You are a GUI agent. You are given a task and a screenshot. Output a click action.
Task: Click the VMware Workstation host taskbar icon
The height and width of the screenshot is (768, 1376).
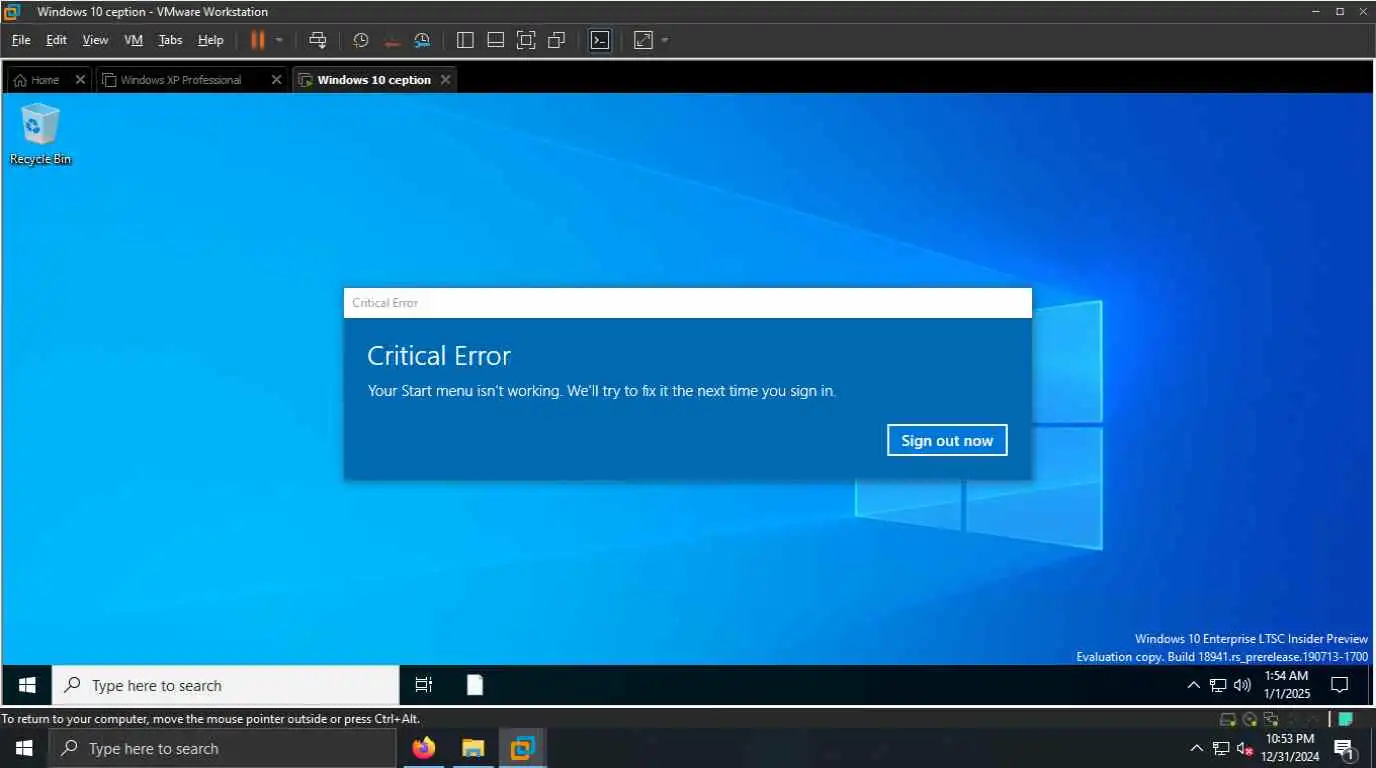point(522,748)
